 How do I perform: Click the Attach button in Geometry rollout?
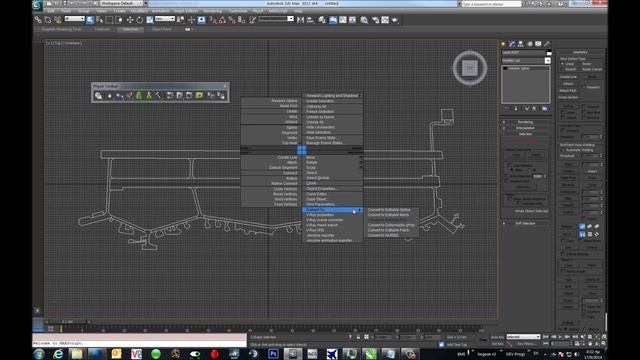coord(568,84)
